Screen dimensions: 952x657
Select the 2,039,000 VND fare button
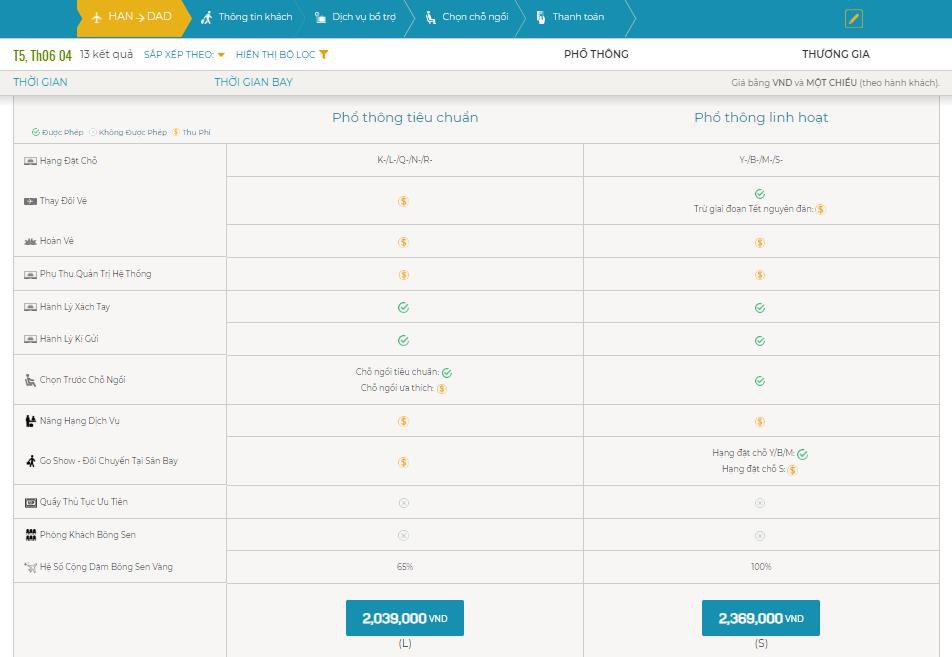[x=405, y=618]
